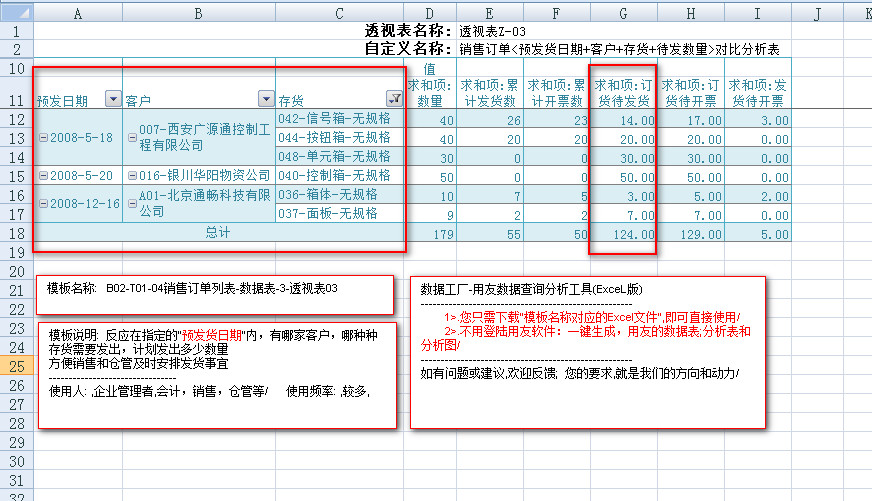Viewport: 872px width, 501px height.
Task: Select row 18 header
Action: [x=16, y=232]
